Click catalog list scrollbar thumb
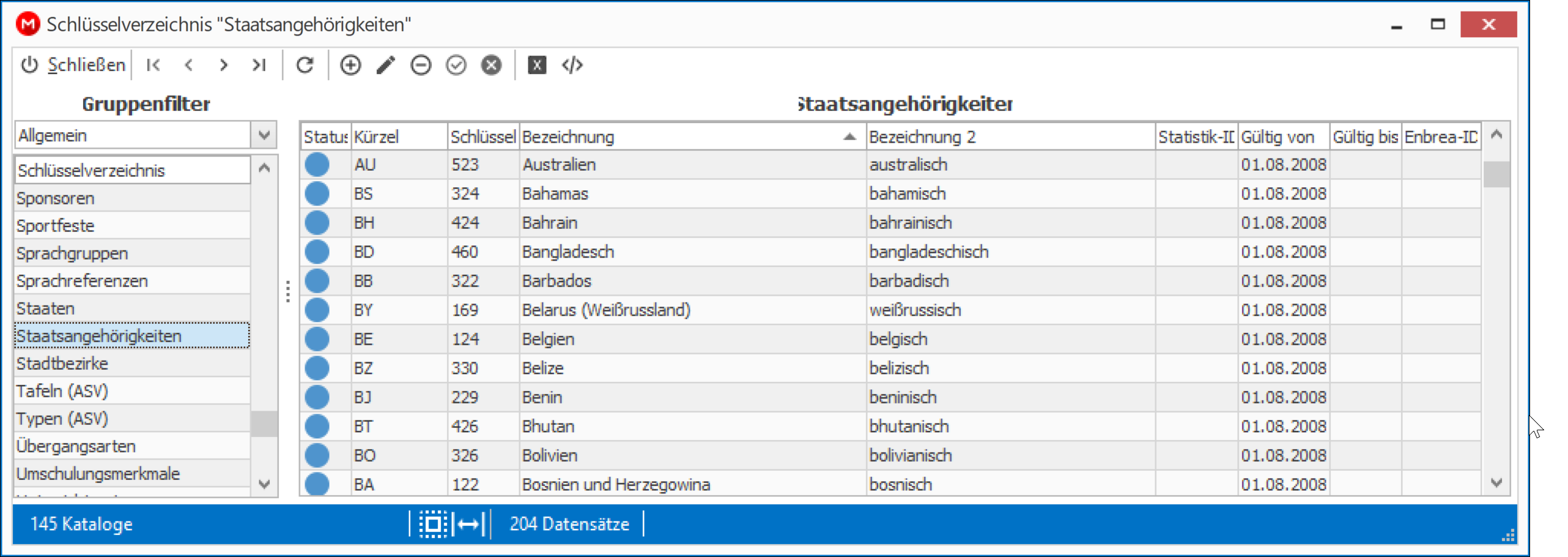The width and height of the screenshot is (1568, 557). click(264, 424)
